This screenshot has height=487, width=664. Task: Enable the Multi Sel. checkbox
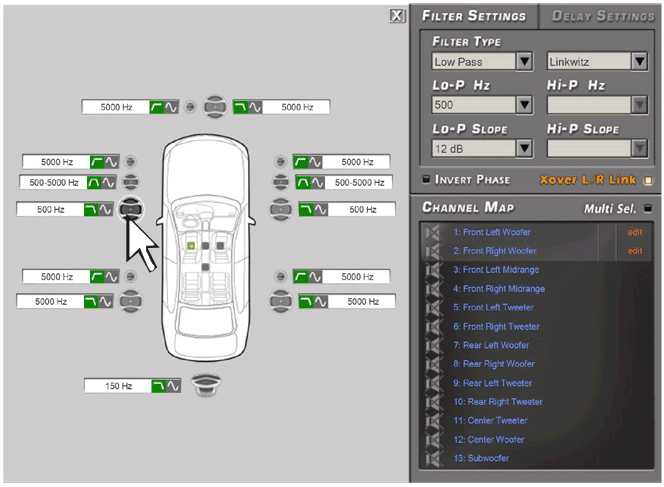647,208
